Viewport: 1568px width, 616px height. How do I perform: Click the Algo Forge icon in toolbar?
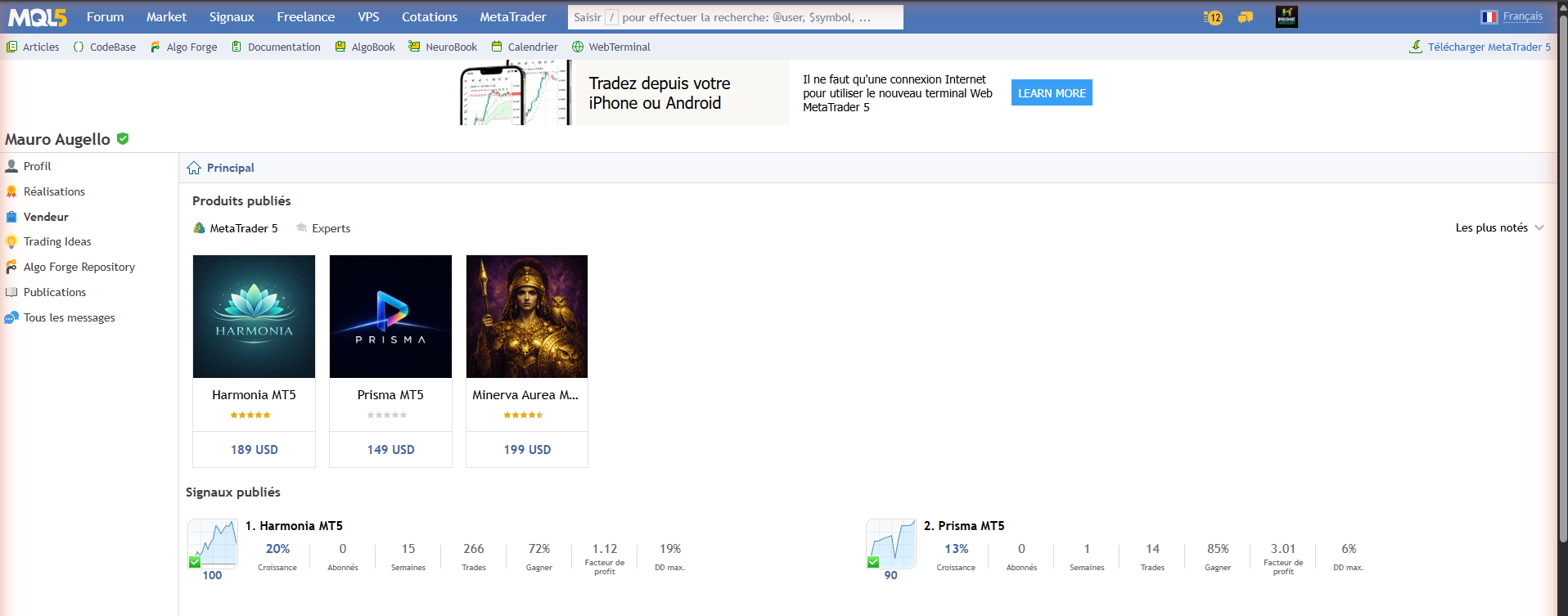click(x=155, y=47)
